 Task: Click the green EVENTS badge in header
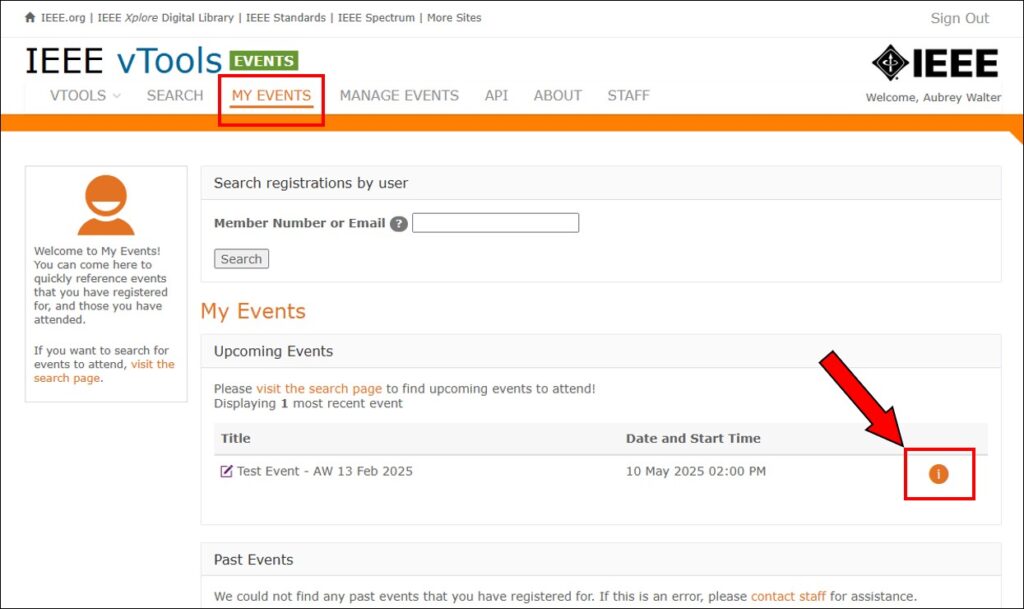(x=264, y=61)
